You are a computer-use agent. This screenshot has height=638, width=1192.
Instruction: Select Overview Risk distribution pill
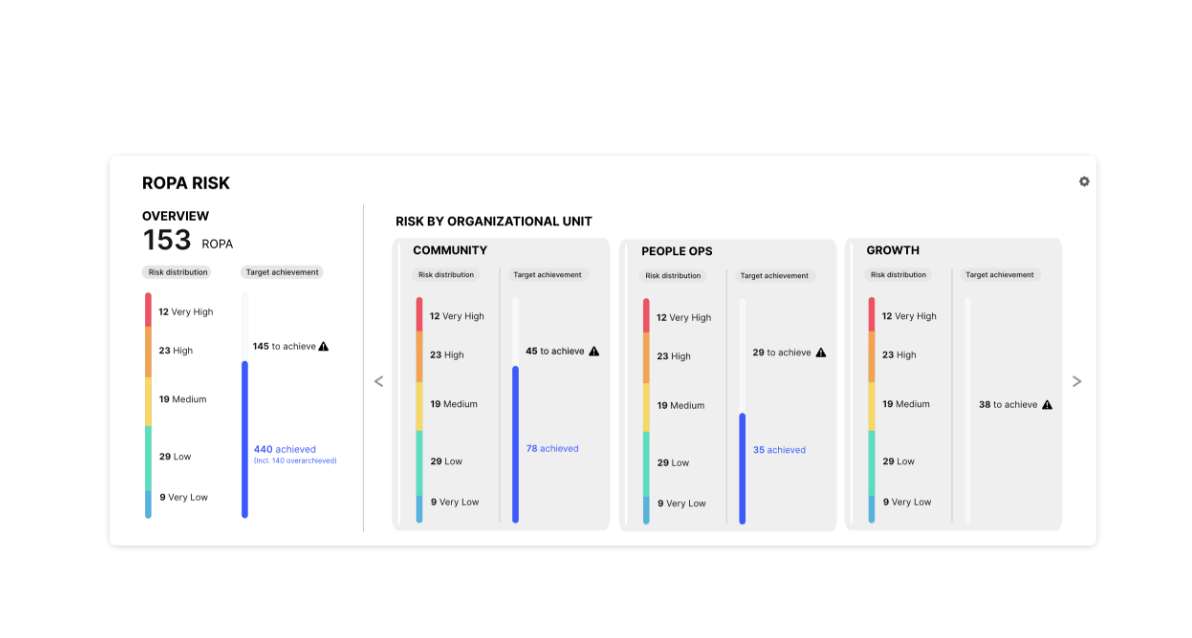click(x=178, y=272)
